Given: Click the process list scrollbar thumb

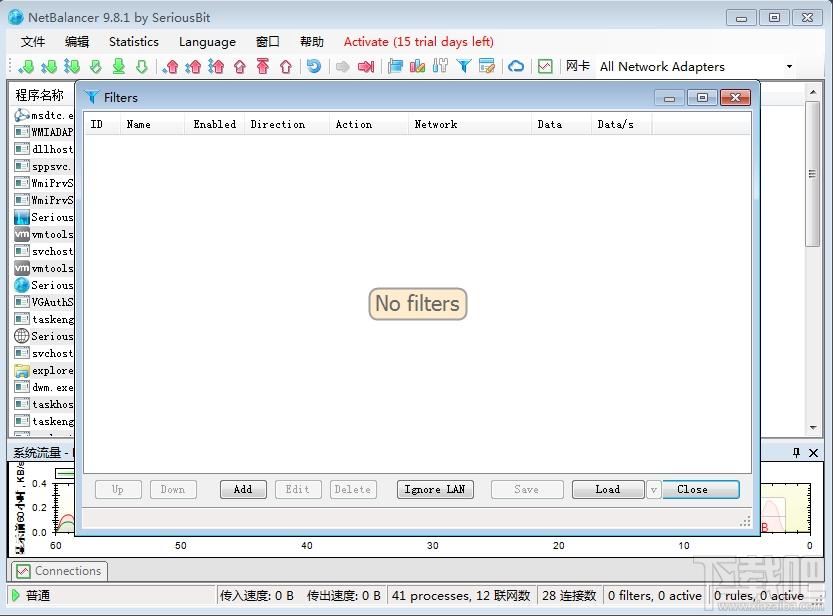Looking at the screenshot, I should click(x=812, y=174).
